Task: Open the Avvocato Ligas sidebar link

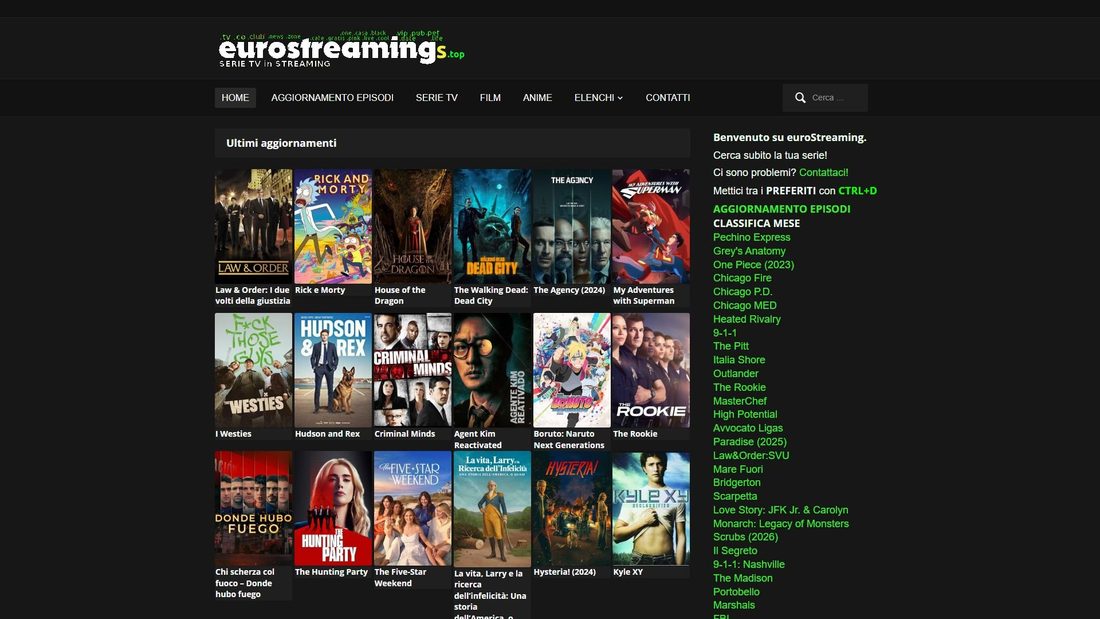Action: [x=748, y=428]
